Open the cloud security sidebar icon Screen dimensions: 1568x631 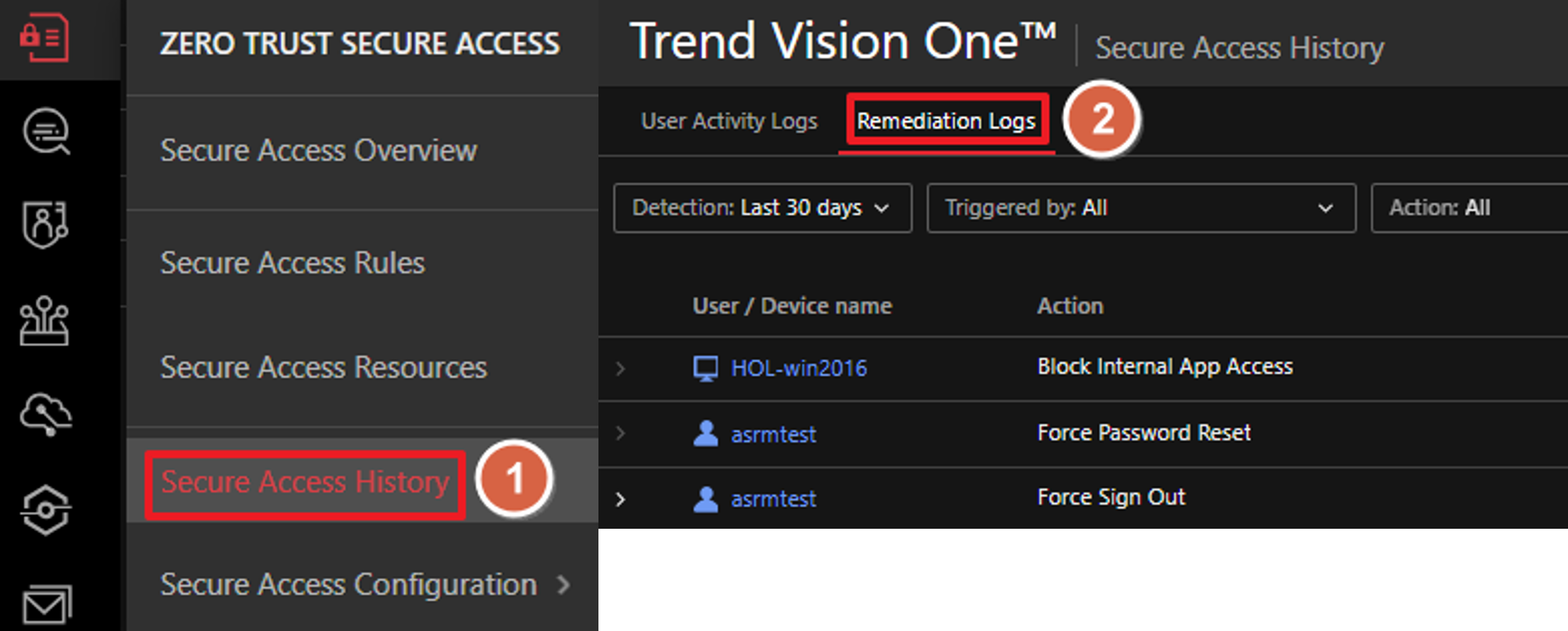click(46, 415)
